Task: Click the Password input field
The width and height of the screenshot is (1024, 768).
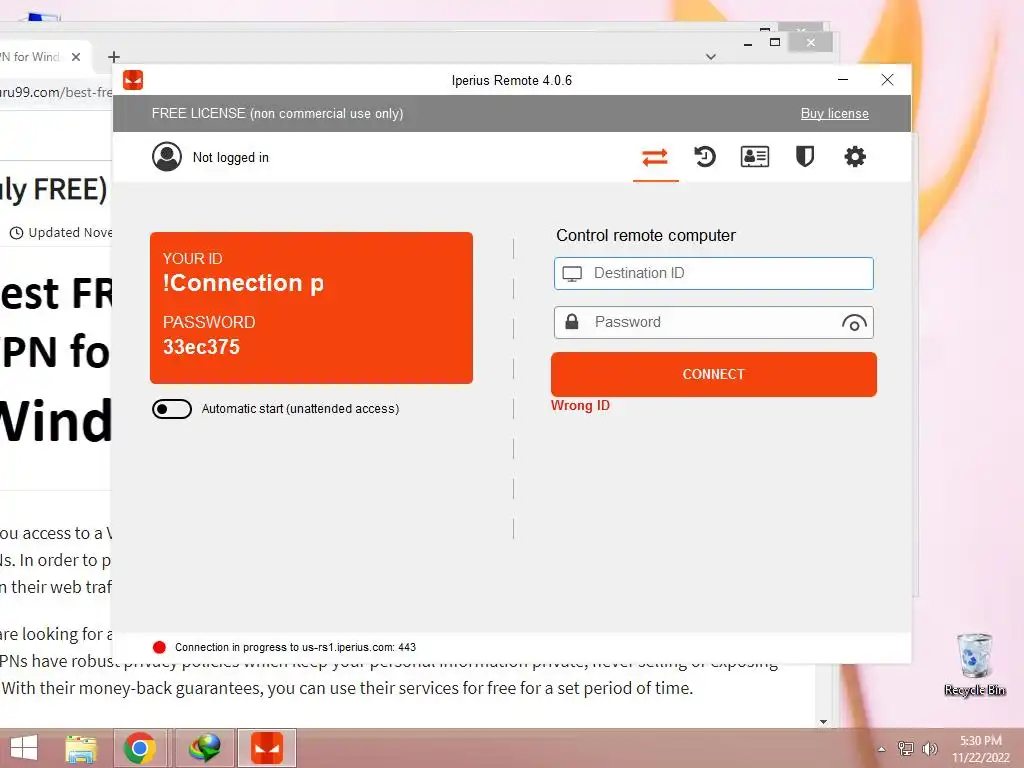Action: 713,323
